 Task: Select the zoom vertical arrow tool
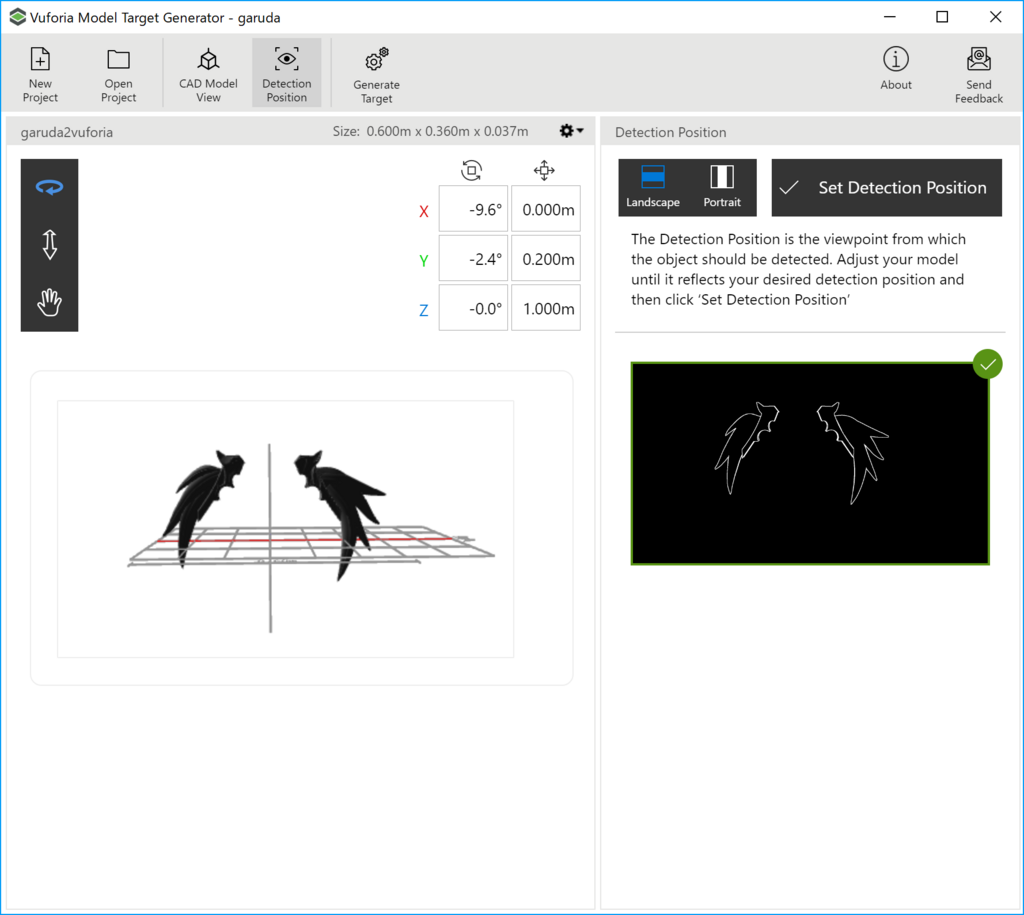pyautogui.click(x=50, y=245)
